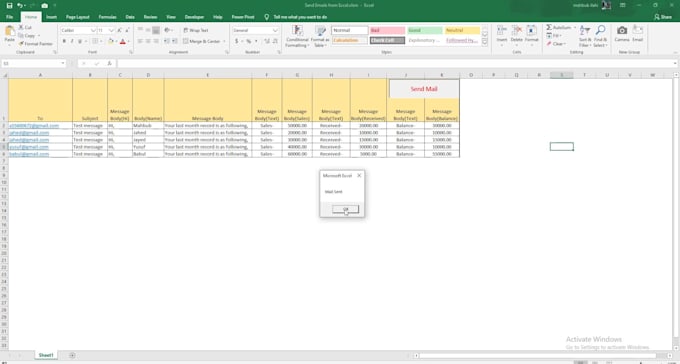Screen dimensions: 680x364
Task: Toggle Merge & Center
Action: [202, 41]
